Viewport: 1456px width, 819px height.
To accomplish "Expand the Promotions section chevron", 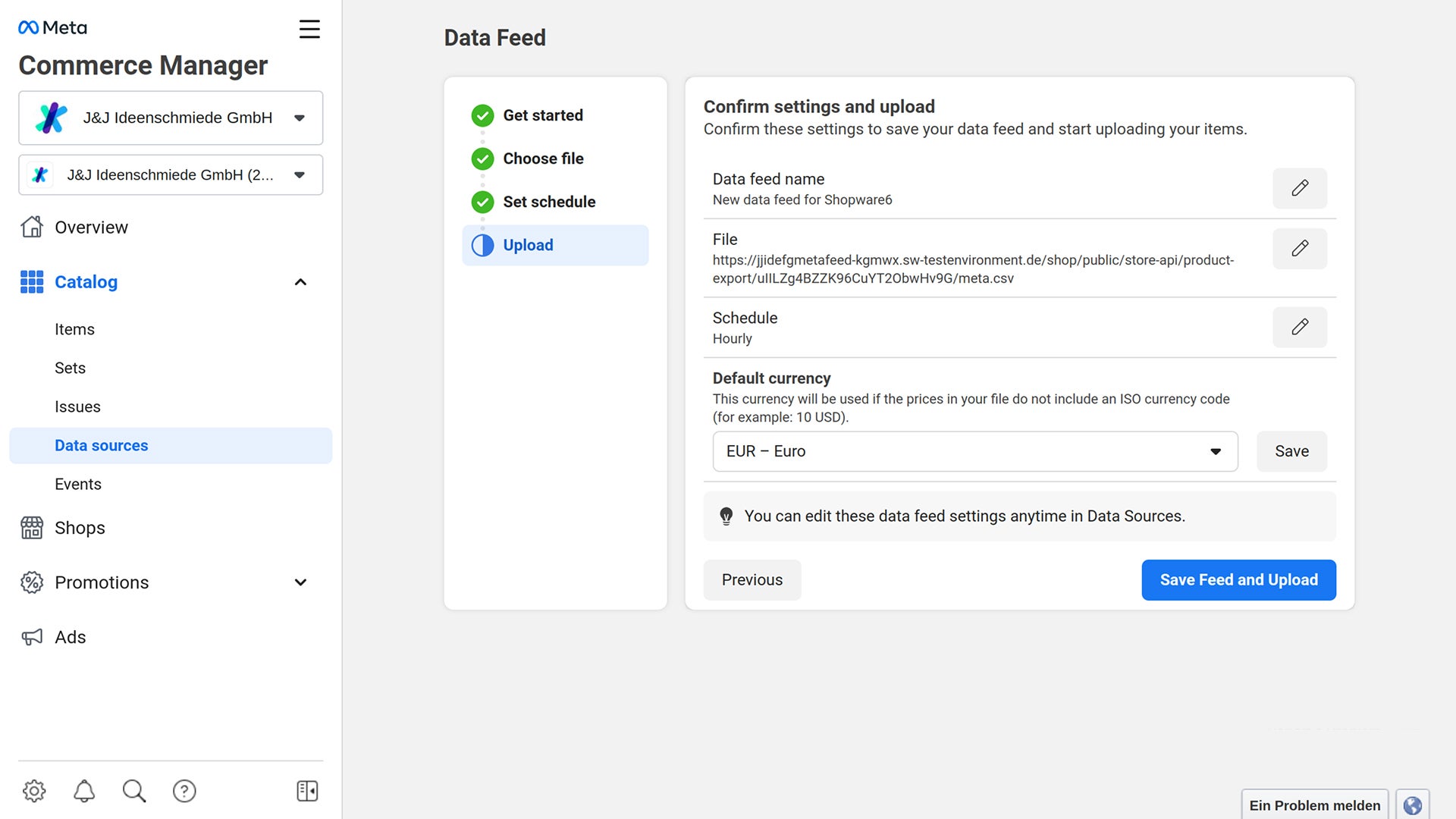I will 299,582.
